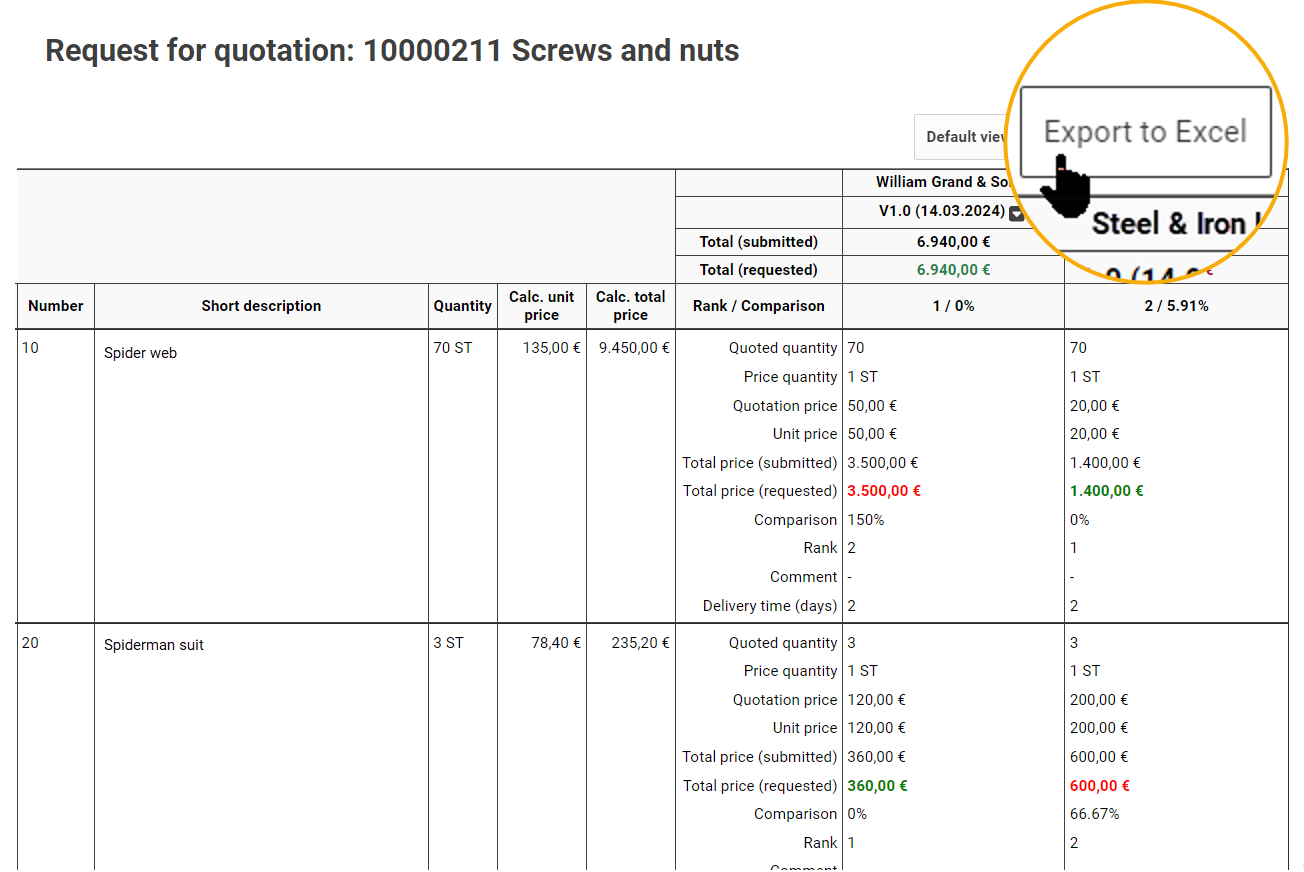Click the William Grand supplier header
This screenshot has width=1304, height=872.
point(938,182)
